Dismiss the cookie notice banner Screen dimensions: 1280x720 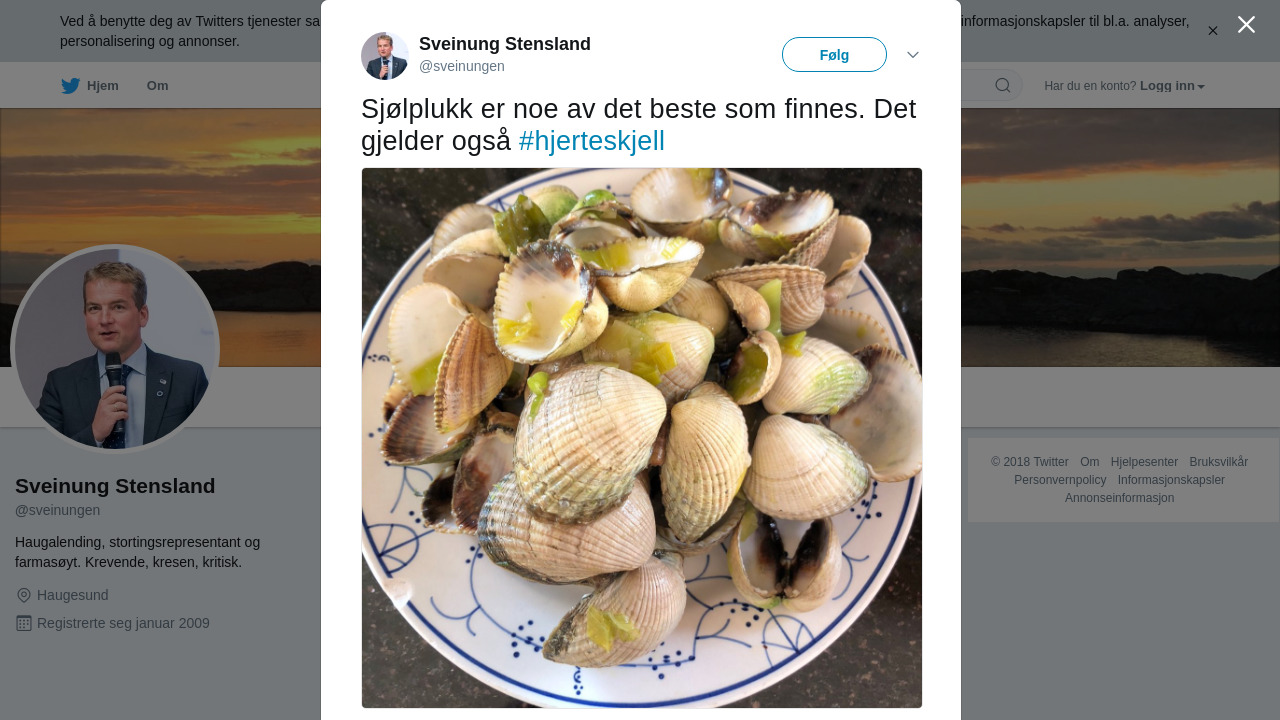pos(1213,31)
